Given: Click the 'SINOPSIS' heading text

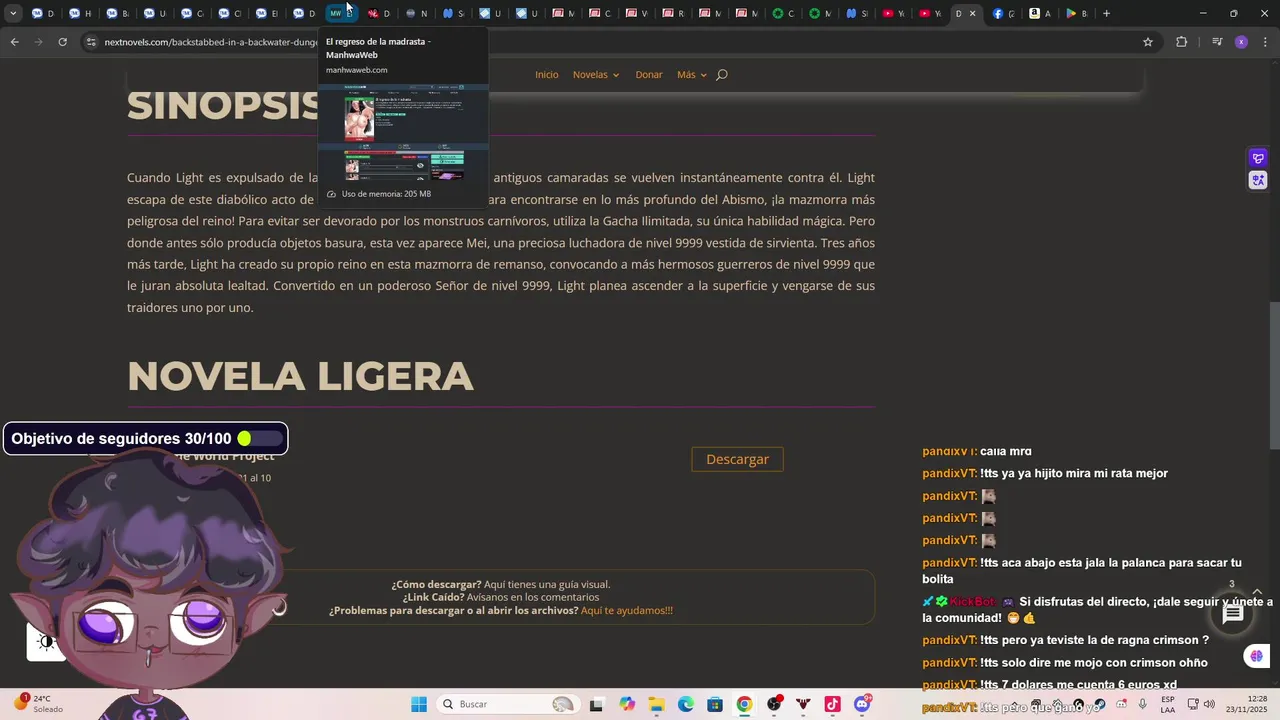Looking at the screenshot, I should (x=223, y=105).
